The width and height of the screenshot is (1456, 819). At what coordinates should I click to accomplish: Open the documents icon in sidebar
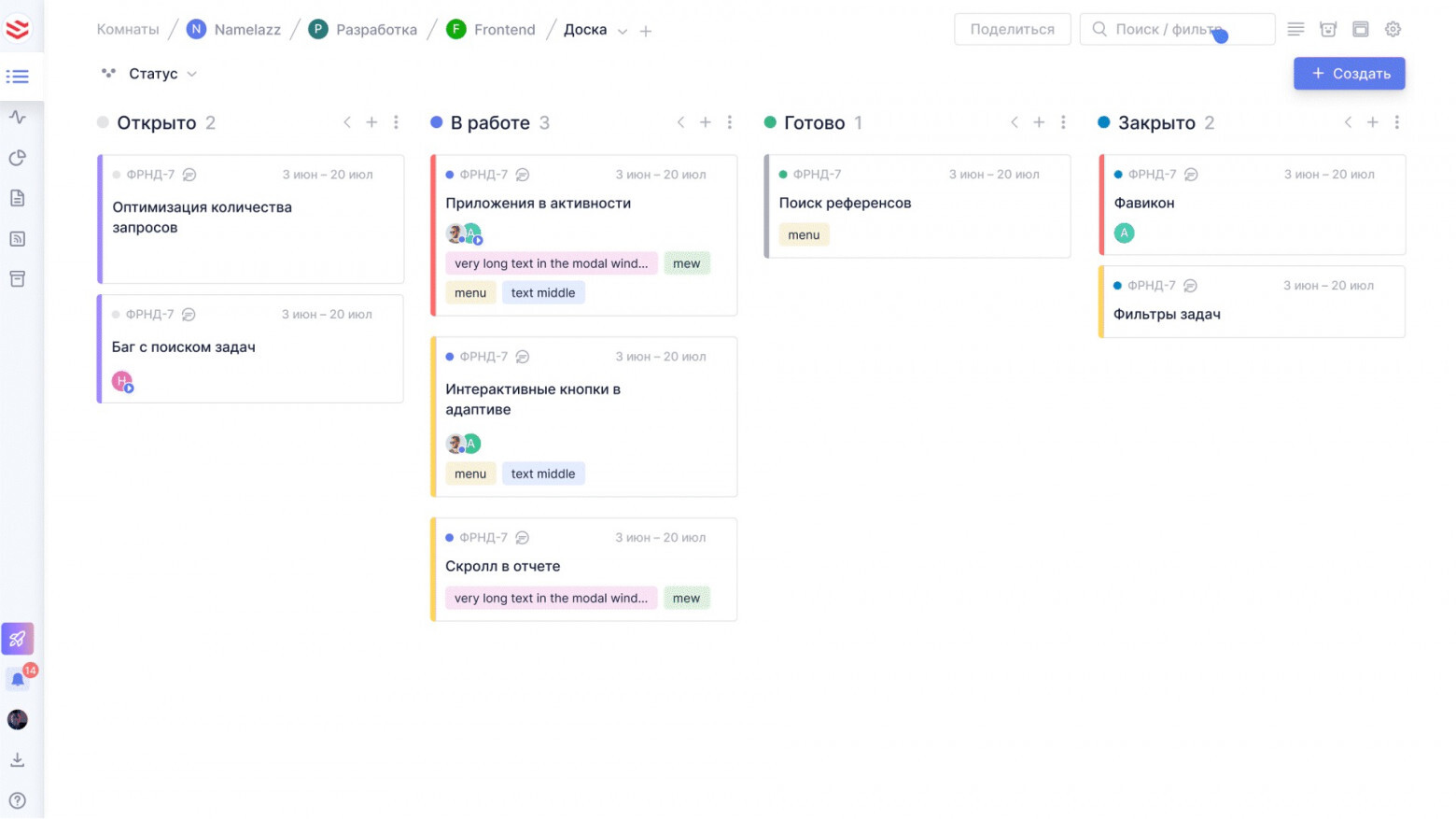18,198
